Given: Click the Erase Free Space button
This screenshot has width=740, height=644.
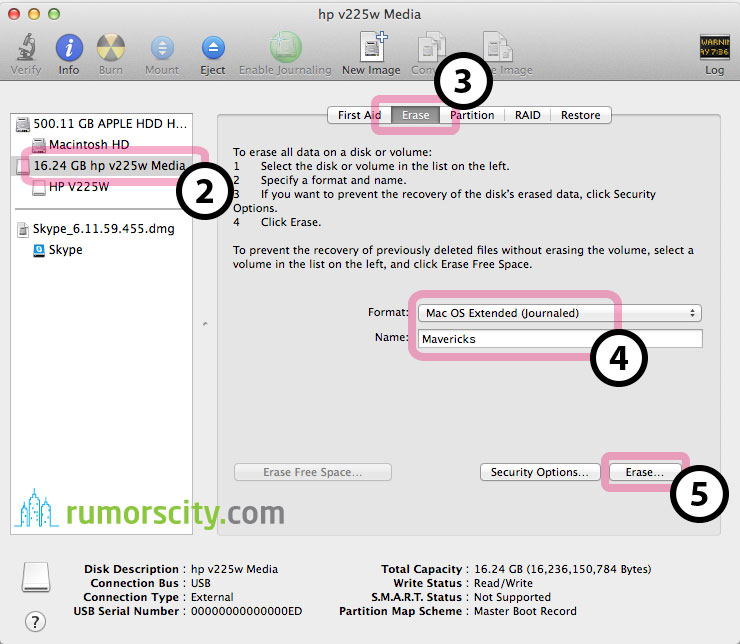Looking at the screenshot, I should (x=312, y=472).
